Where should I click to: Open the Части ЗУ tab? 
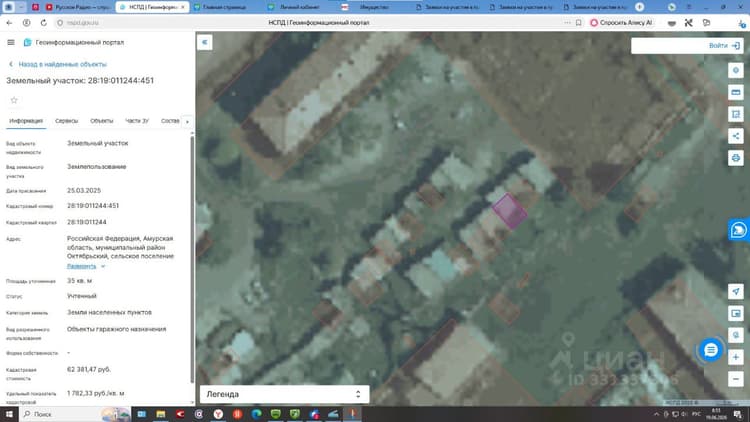137,121
